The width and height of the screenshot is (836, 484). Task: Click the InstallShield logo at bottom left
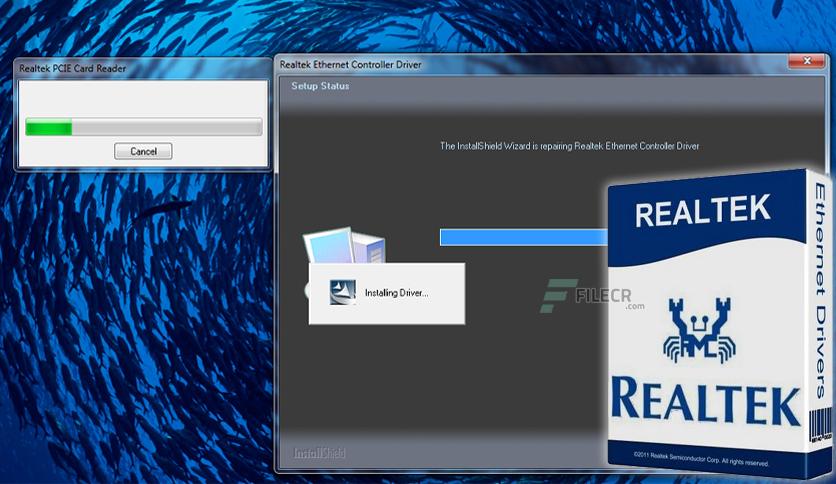tap(320, 453)
